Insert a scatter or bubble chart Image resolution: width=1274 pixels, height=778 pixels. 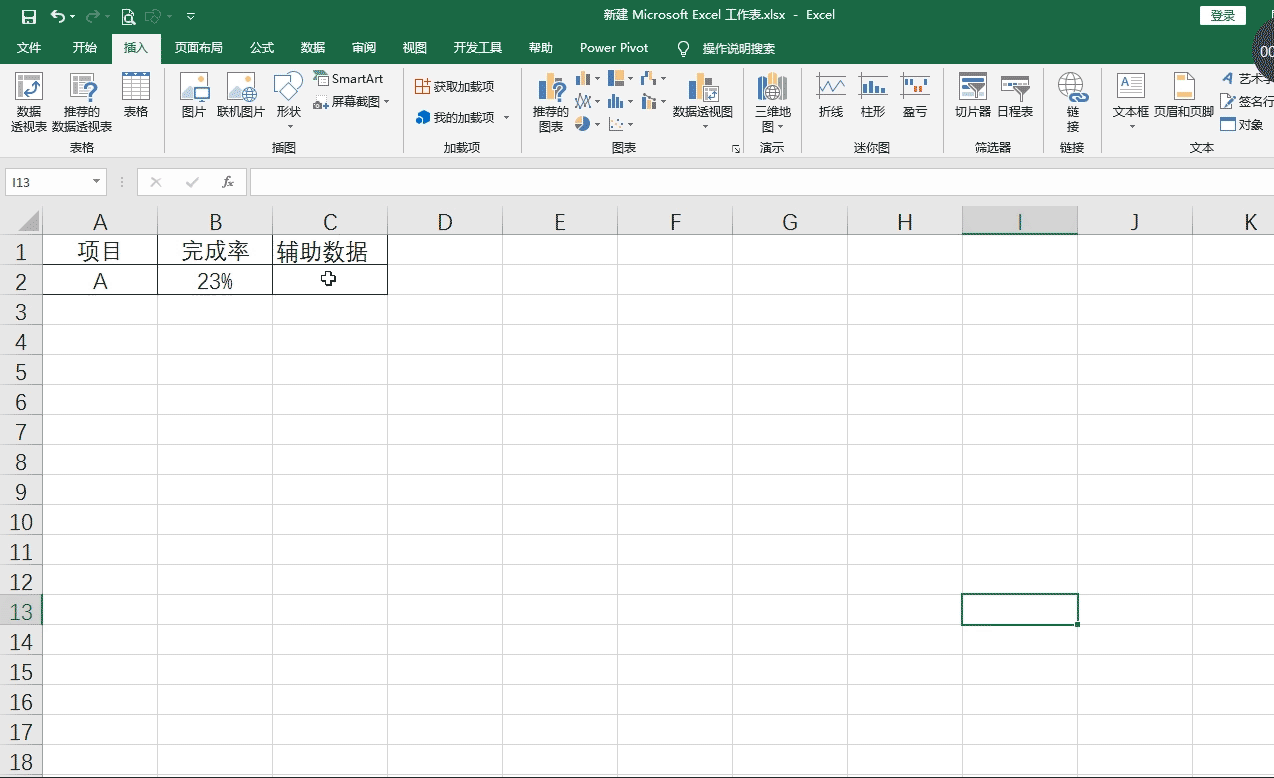click(x=616, y=124)
